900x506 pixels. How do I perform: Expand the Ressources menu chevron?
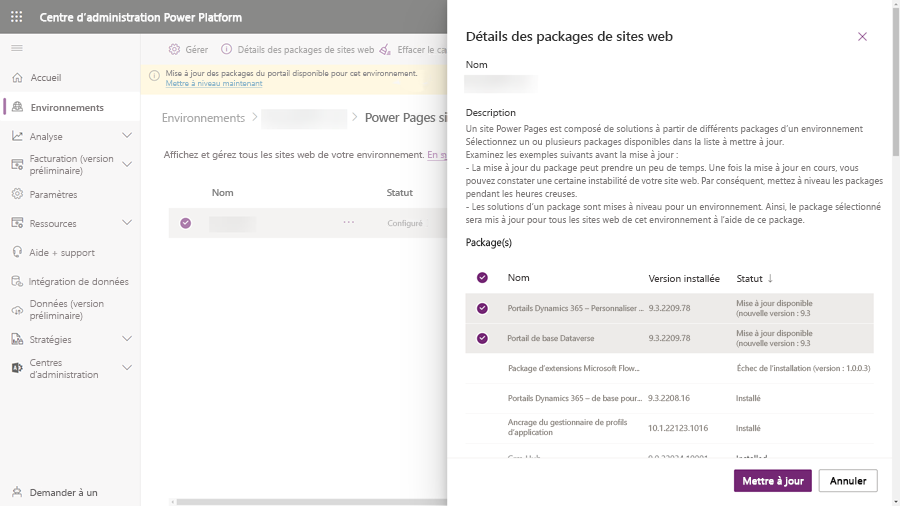[127, 223]
